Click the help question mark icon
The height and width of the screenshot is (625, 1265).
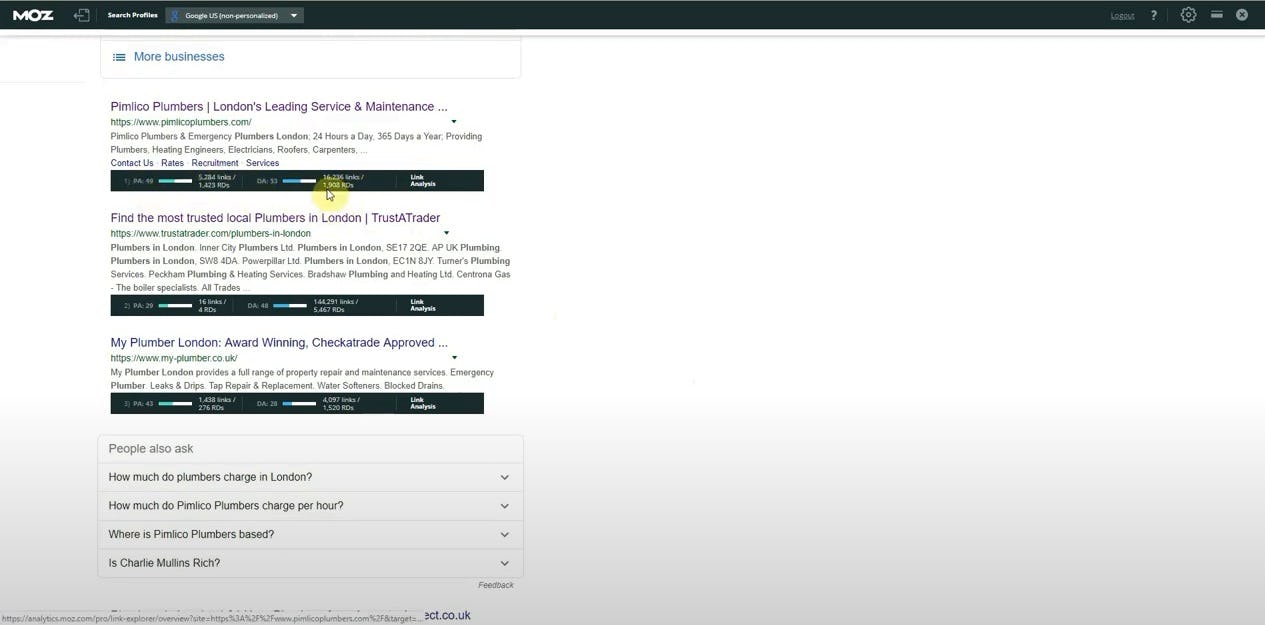(x=1153, y=14)
